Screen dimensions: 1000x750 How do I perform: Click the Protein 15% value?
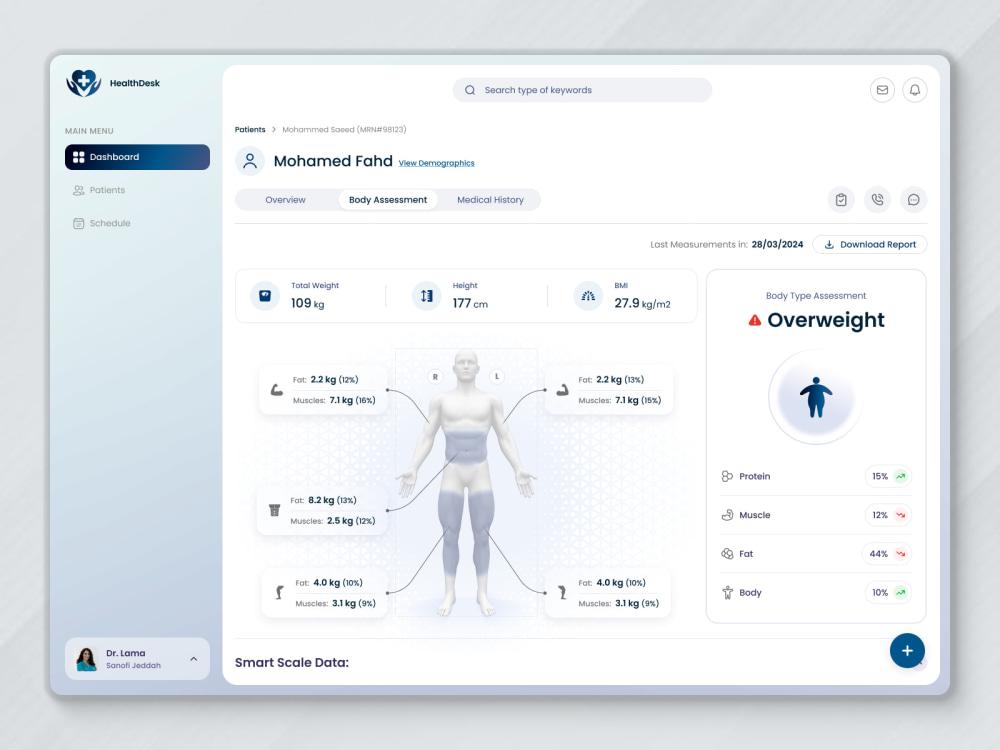[880, 476]
